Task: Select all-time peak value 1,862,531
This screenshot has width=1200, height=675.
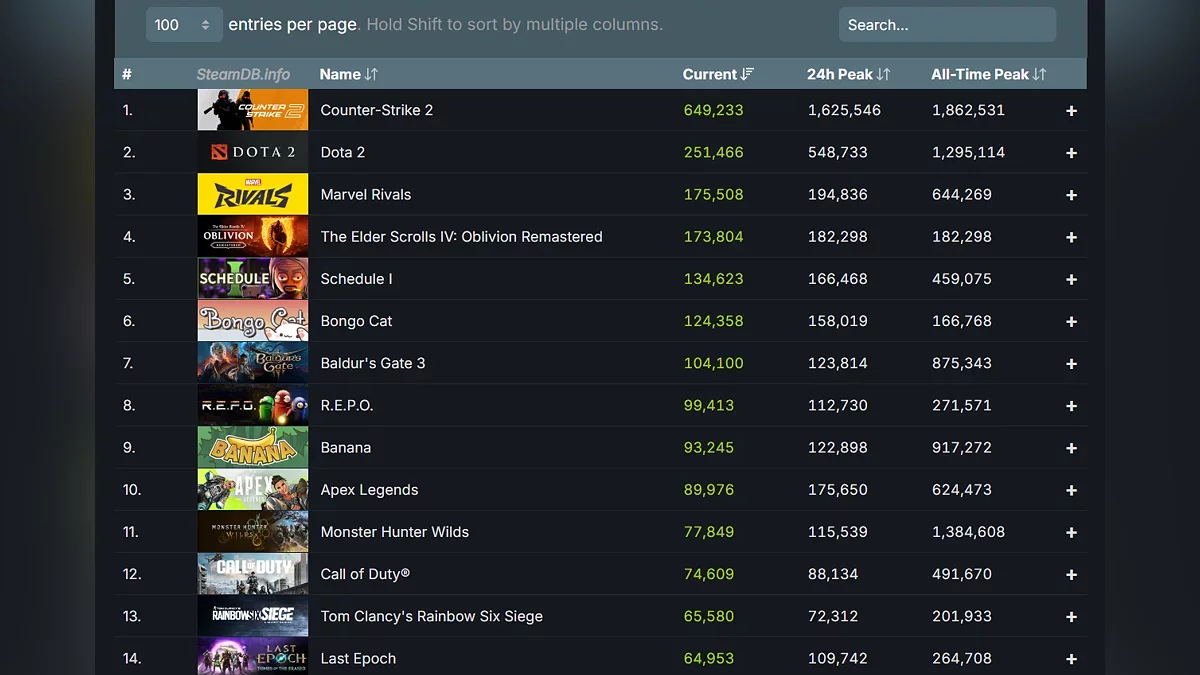Action: click(x=969, y=110)
